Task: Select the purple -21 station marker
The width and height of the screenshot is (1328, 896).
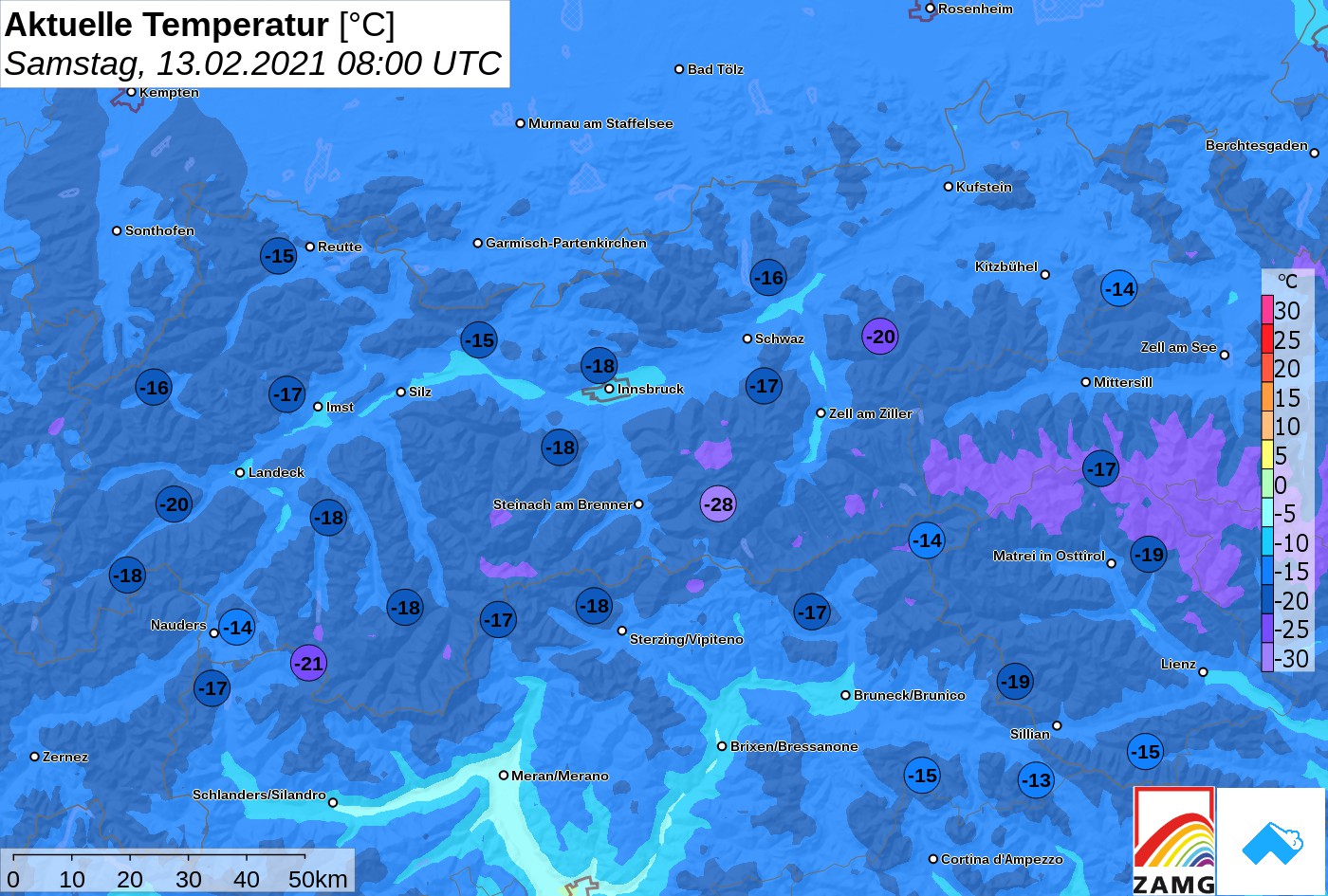Action: 308,664
